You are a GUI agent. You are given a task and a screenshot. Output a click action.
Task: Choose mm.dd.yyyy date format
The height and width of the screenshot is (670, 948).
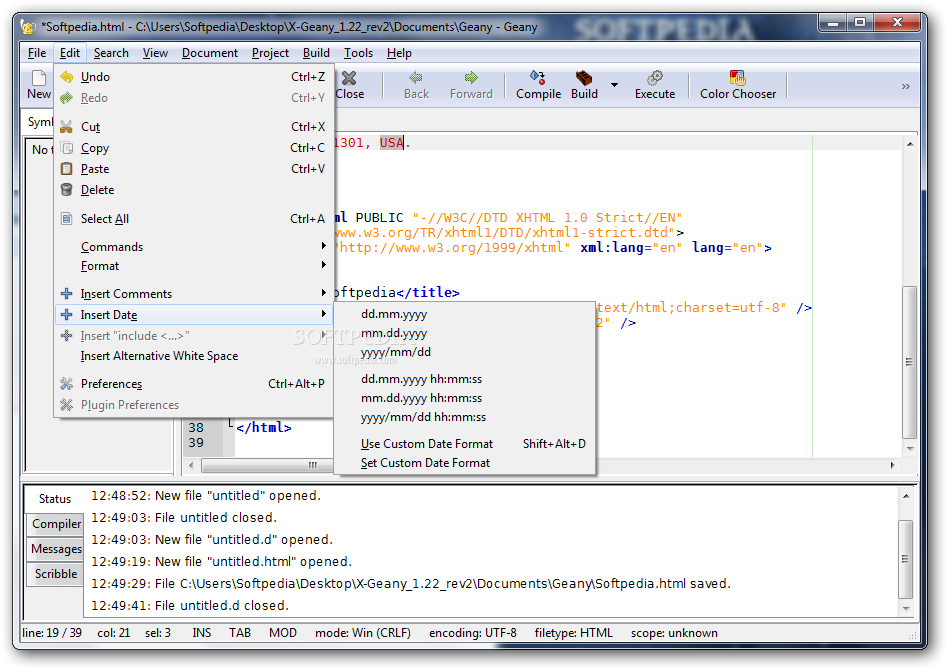[x=464, y=333]
